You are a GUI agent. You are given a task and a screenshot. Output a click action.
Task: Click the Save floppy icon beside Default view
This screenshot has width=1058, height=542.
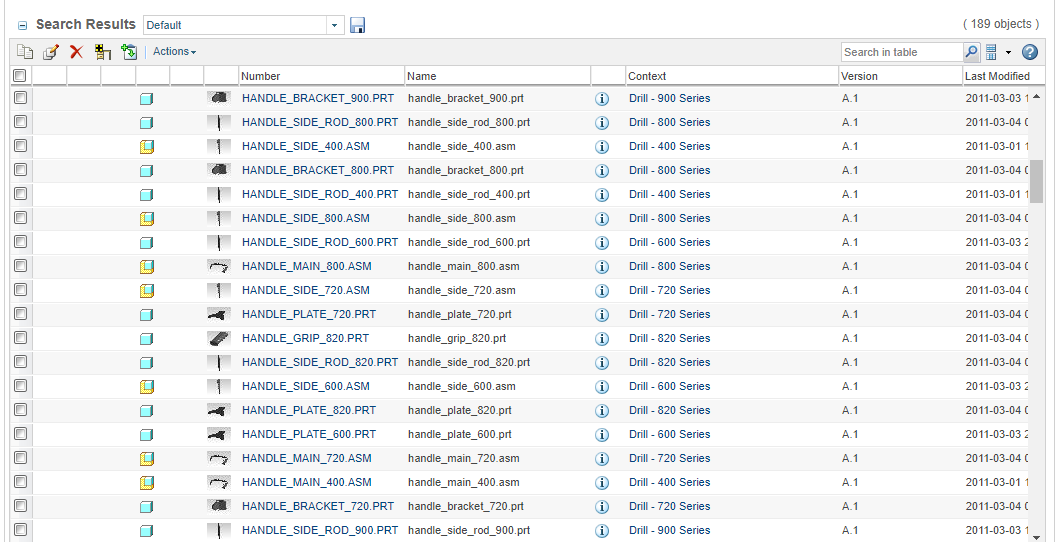click(x=358, y=26)
